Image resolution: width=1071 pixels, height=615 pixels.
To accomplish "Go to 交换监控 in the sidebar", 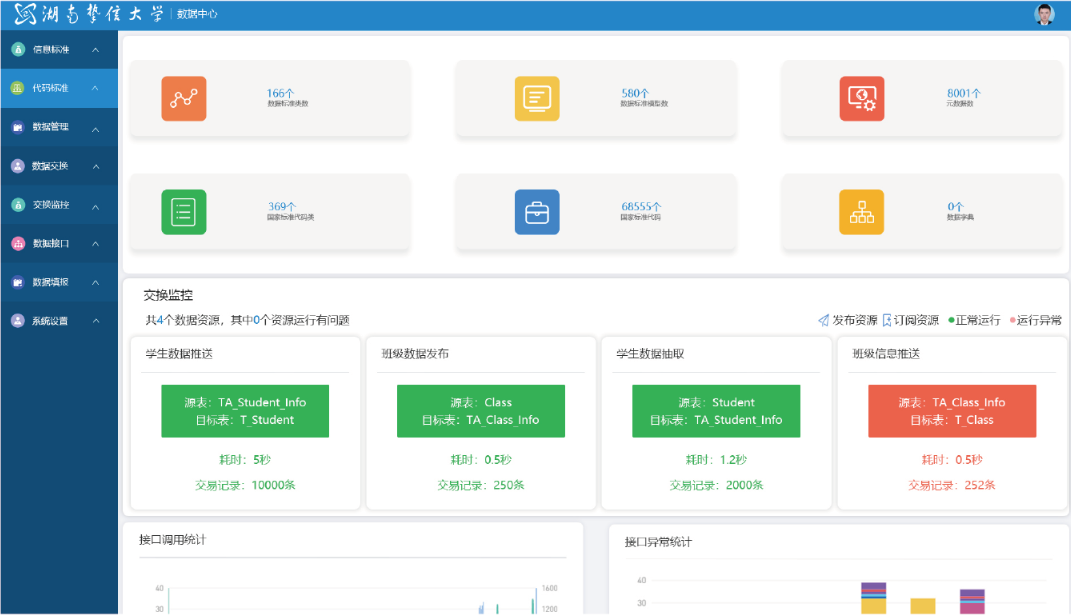I will coord(50,205).
